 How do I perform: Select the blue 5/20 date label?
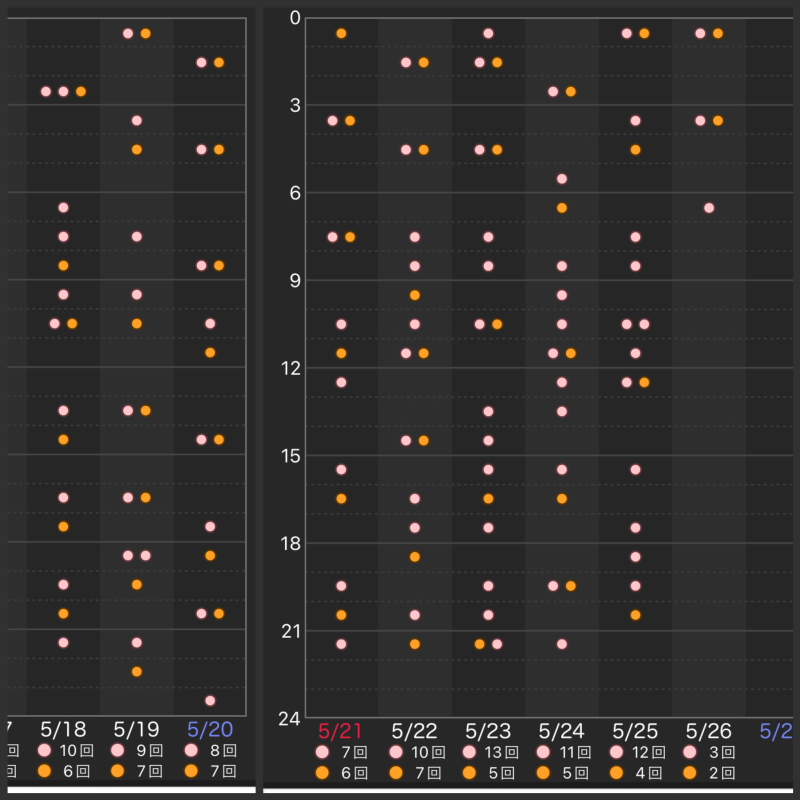pyautogui.click(x=210, y=728)
